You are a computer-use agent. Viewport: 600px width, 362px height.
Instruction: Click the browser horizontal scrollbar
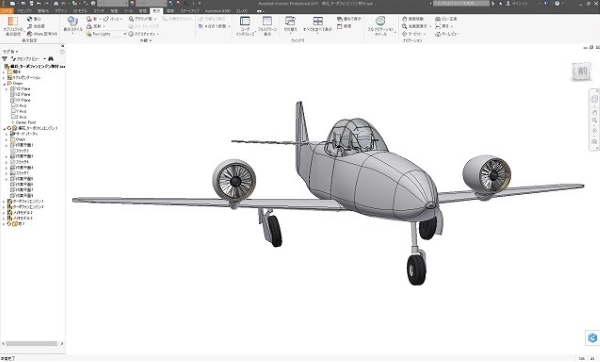[x=31, y=344]
